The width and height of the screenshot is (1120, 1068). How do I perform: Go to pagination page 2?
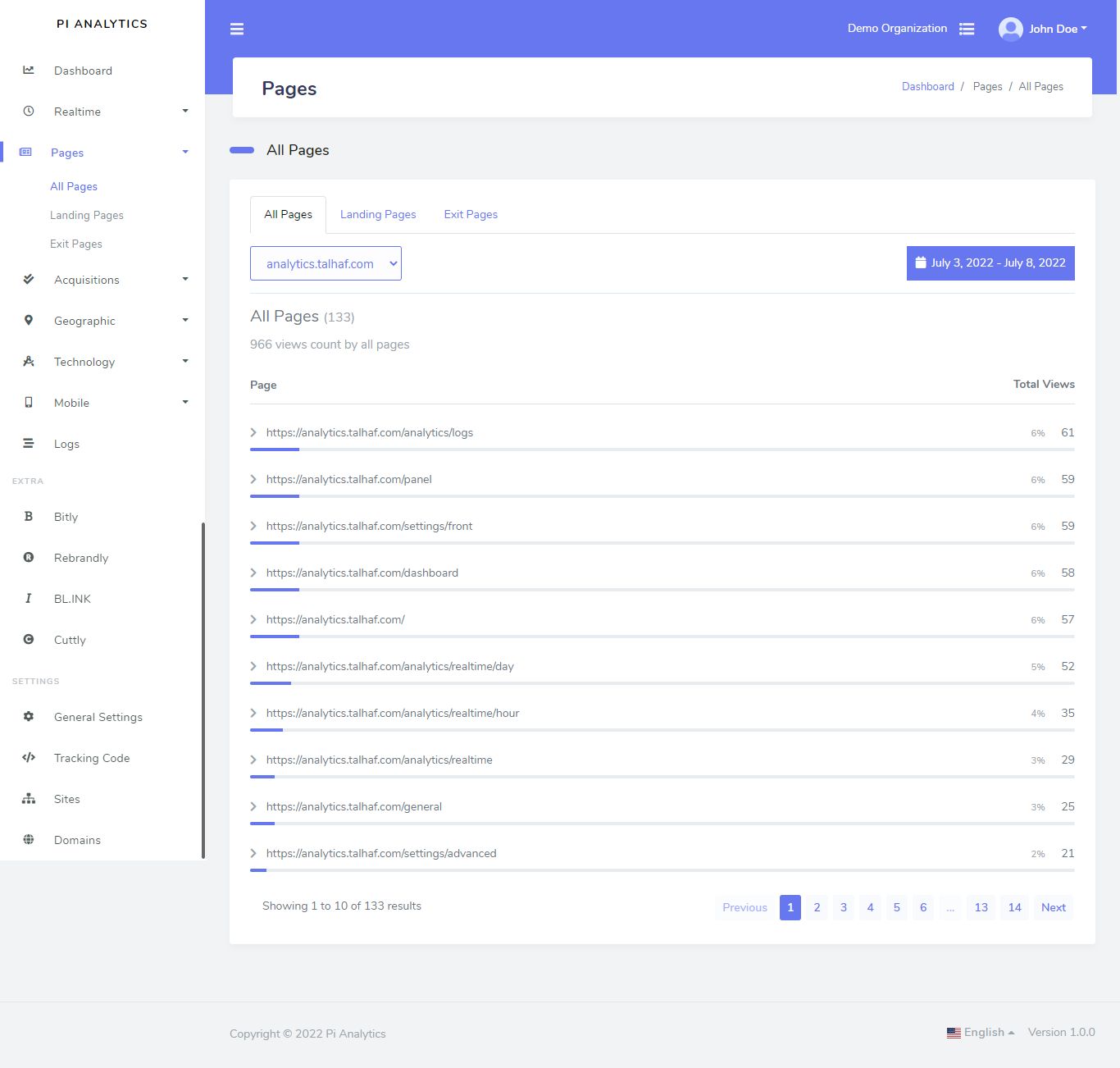(817, 907)
